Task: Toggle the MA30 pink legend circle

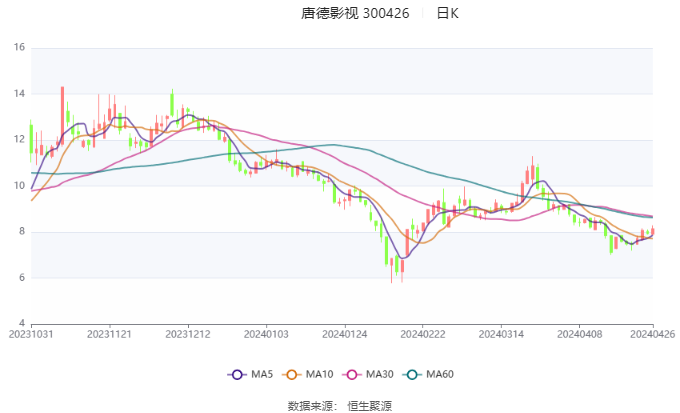Action: pos(352,374)
